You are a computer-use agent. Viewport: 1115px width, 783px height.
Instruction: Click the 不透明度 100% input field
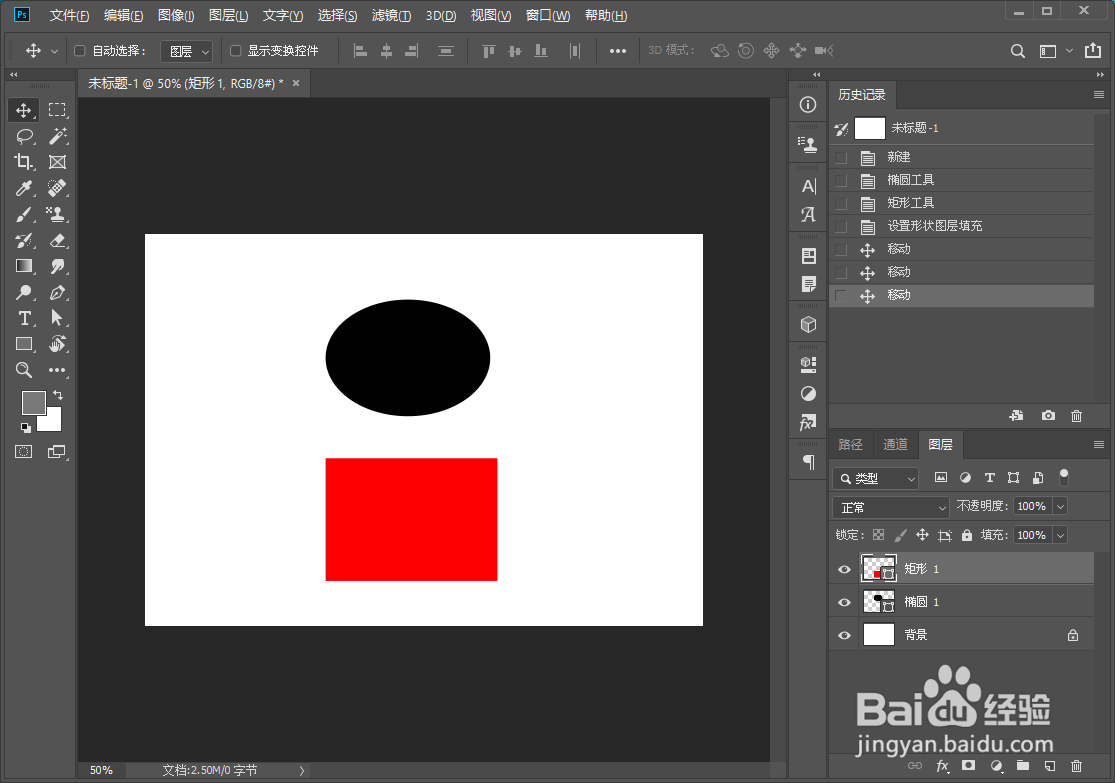click(1033, 506)
